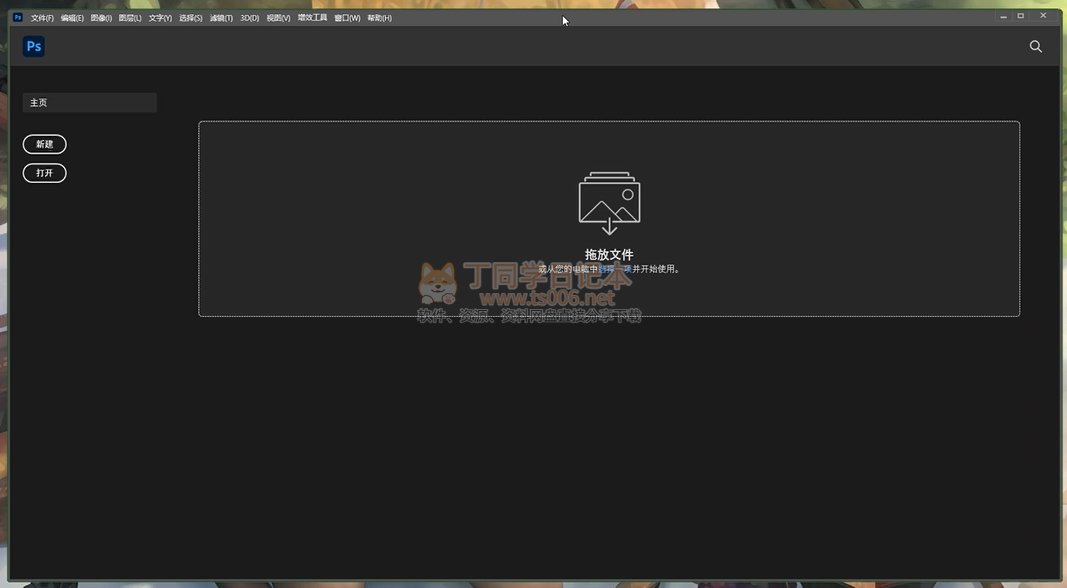Select the 主页 home tab
Screen dimensions: 1067x588
tap(90, 103)
